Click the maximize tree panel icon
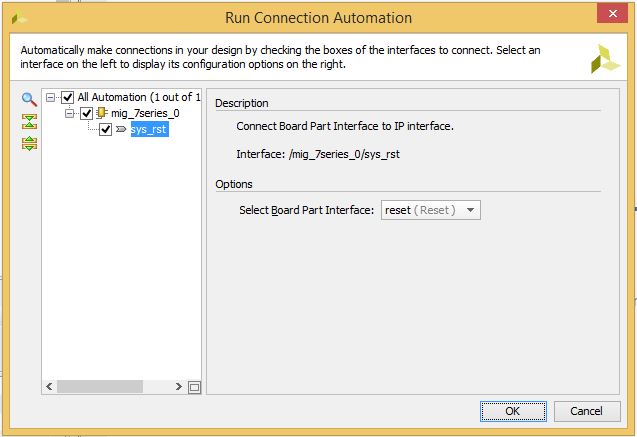Viewport: 637px width, 437px height. pos(195,387)
